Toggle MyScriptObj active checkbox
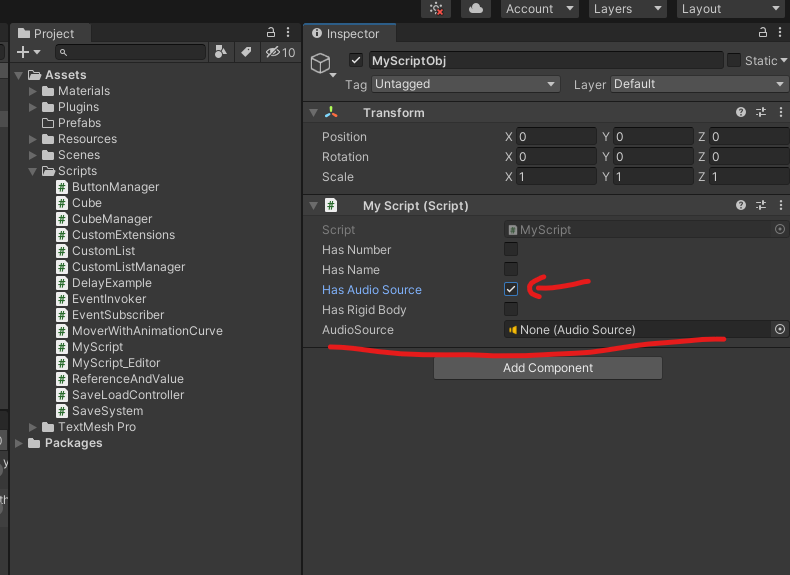The width and height of the screenshot is (790, 575). click(356, 60)
